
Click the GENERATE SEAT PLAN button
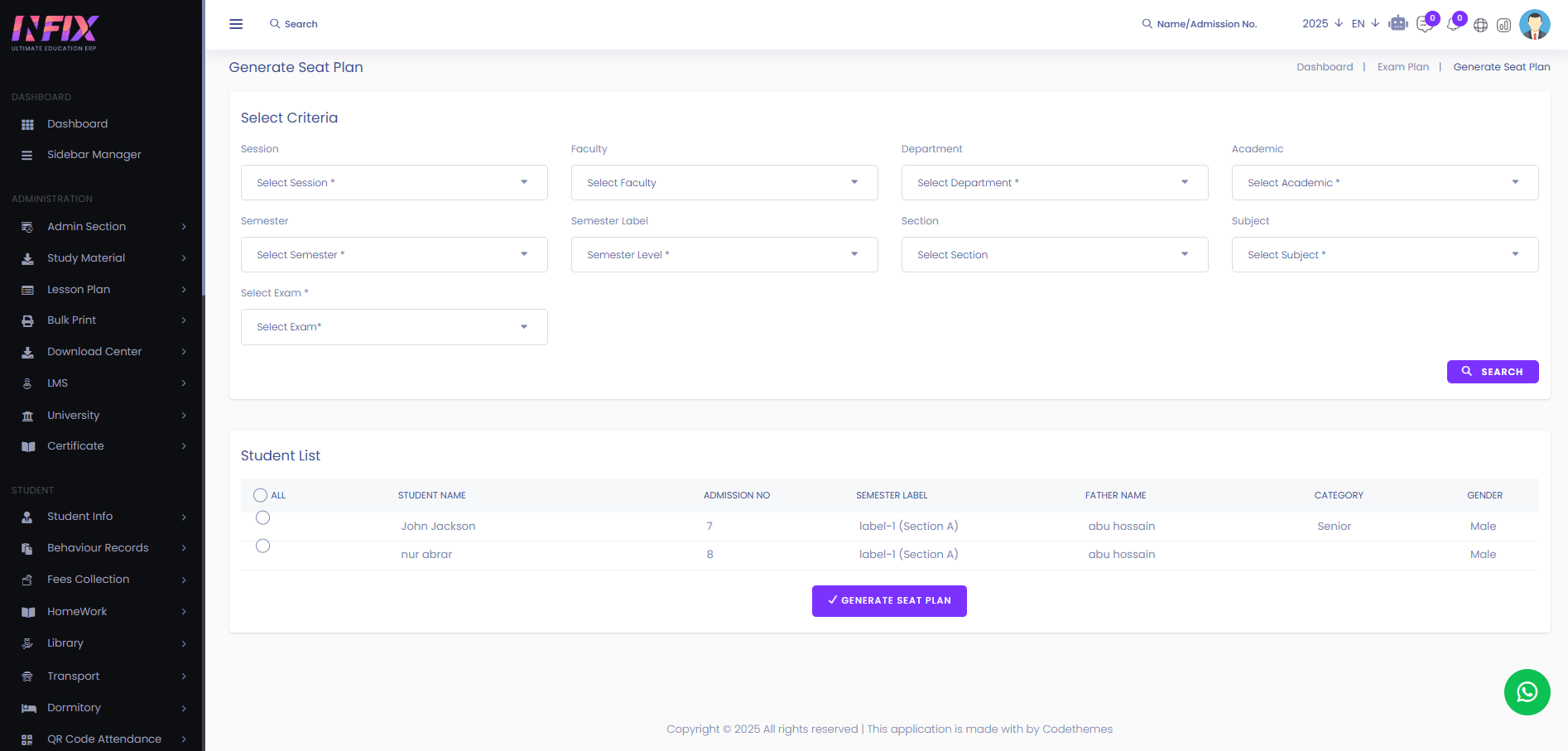coord(889,601)
